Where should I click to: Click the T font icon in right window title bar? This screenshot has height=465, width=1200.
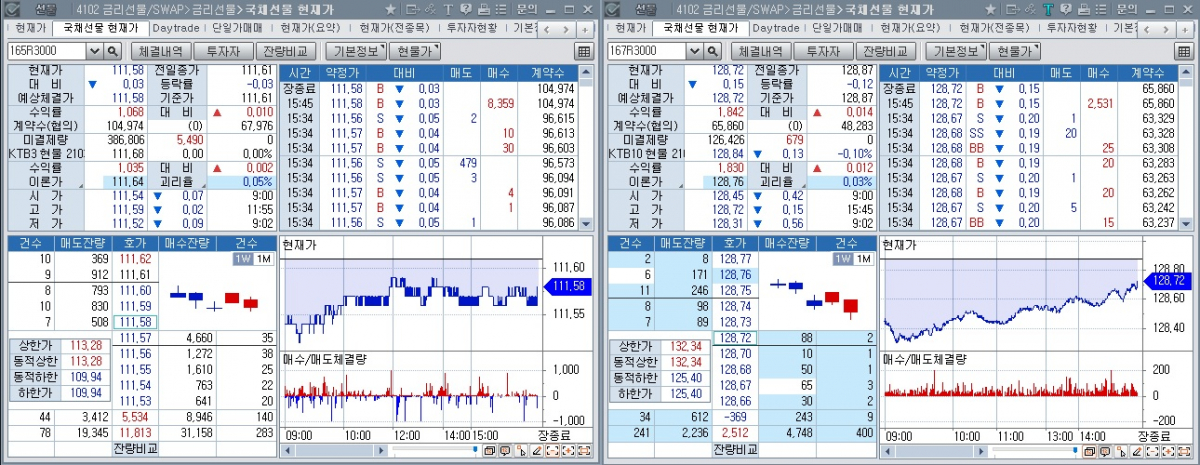pos(1047,9)
